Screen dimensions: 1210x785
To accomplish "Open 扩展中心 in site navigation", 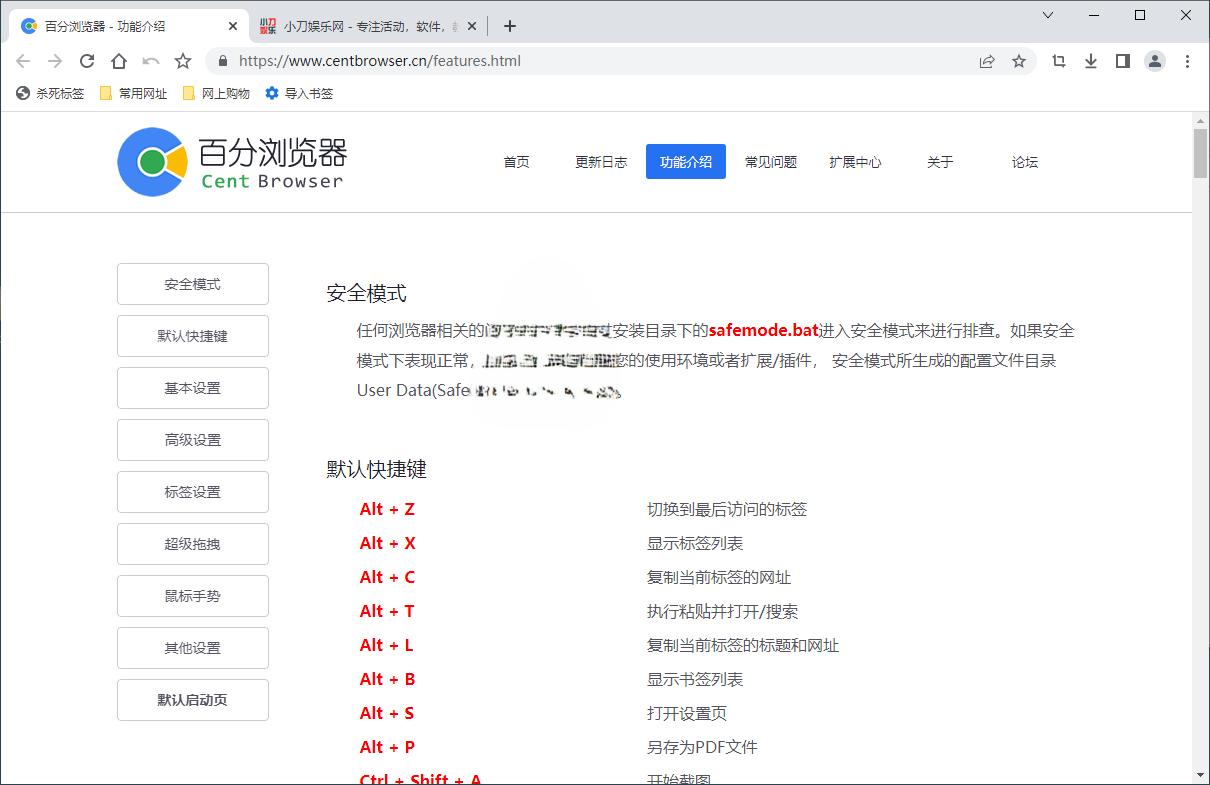I will (855, 162).
